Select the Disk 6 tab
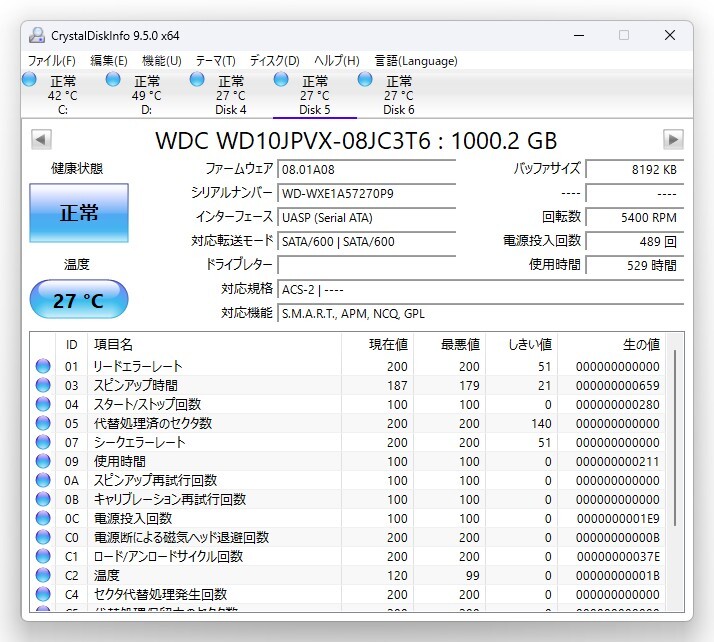 (x=398, y=95)
